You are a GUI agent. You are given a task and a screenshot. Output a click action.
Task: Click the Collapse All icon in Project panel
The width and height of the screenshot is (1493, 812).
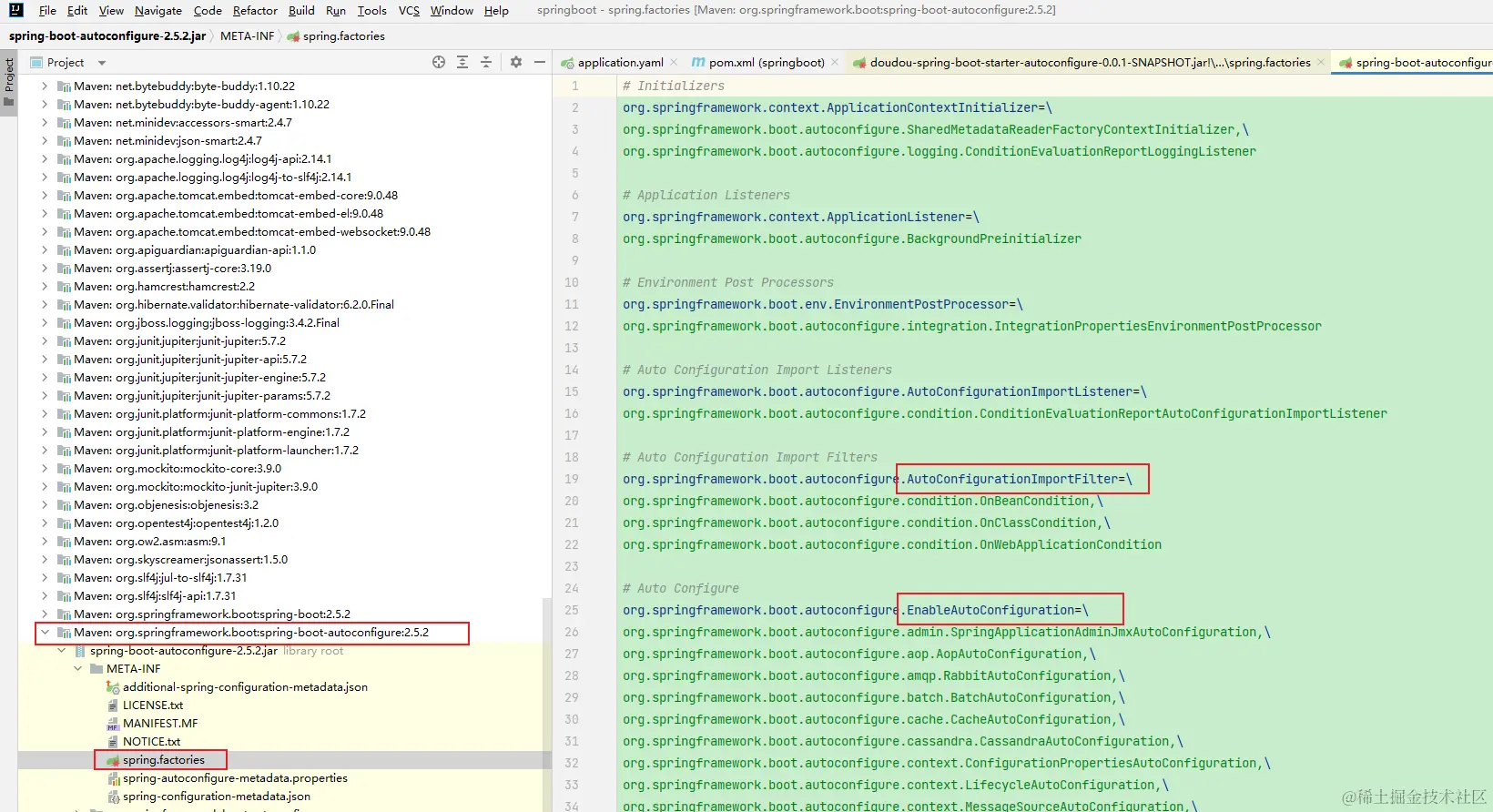[486, 62]
